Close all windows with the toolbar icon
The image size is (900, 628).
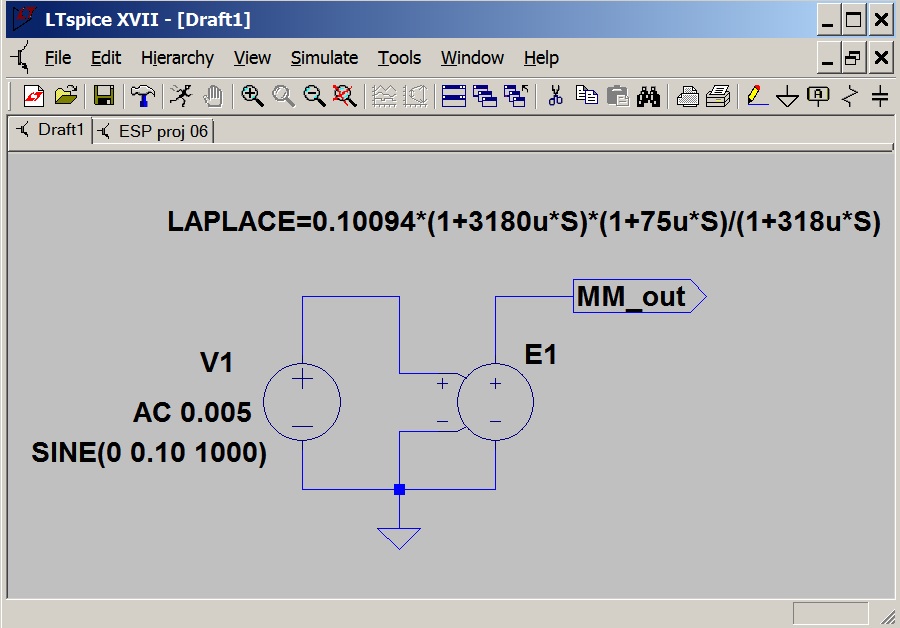coord(516,96)
